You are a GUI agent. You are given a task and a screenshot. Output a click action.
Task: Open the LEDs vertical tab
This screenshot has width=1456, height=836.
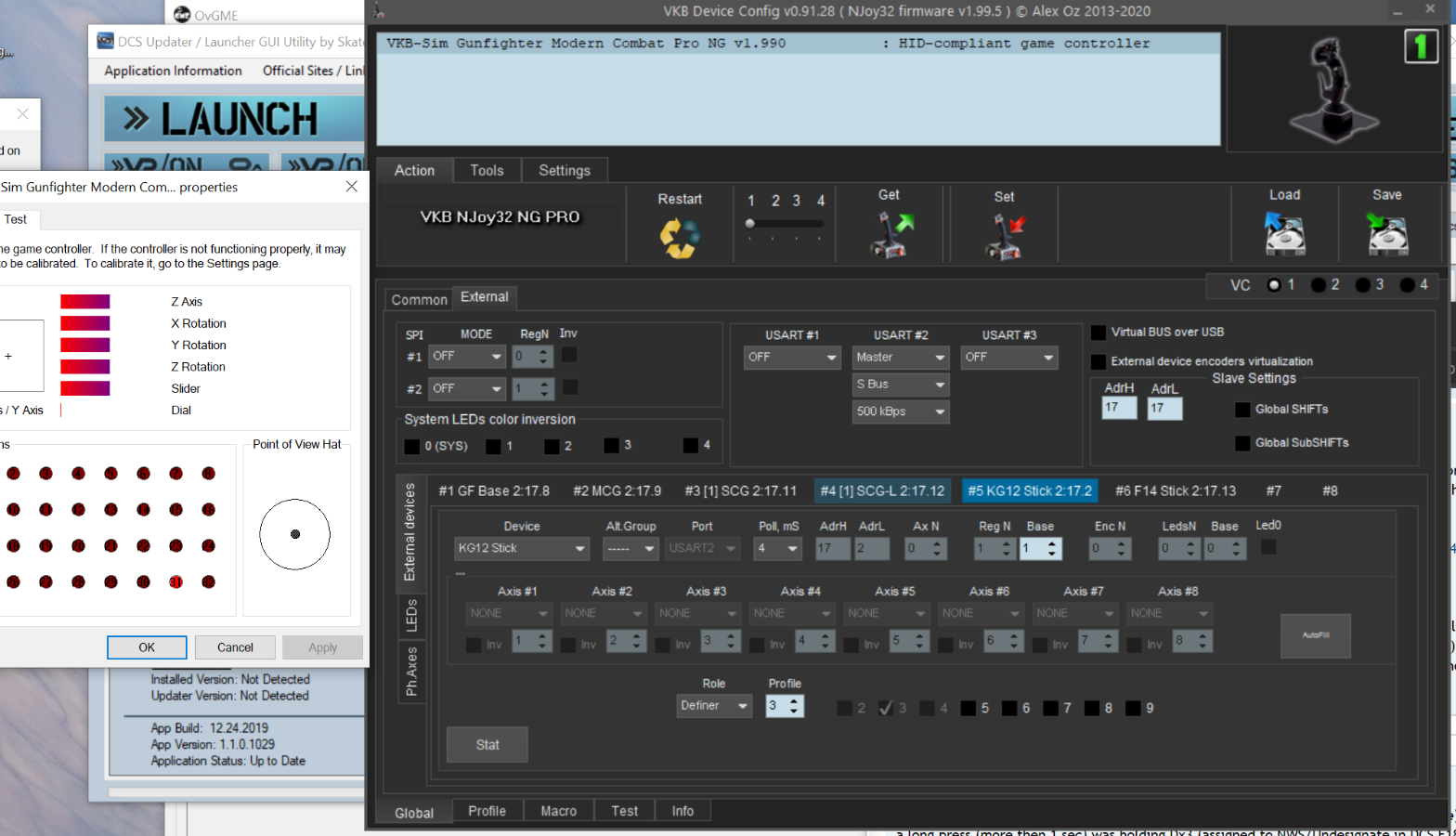(411, 616)
